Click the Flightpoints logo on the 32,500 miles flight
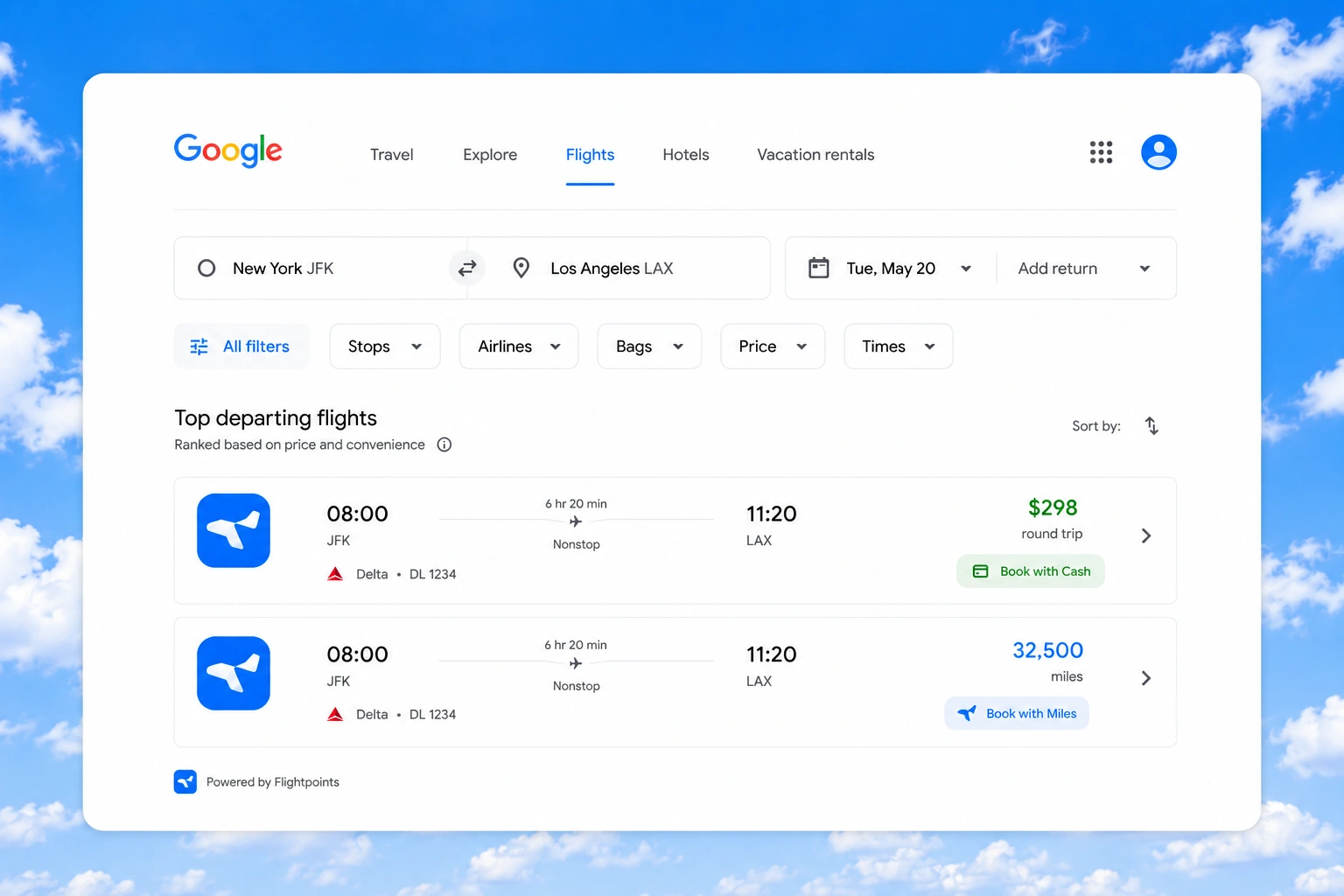Image resolution: width=1344 pixels, height=896 pixels. 234,673
